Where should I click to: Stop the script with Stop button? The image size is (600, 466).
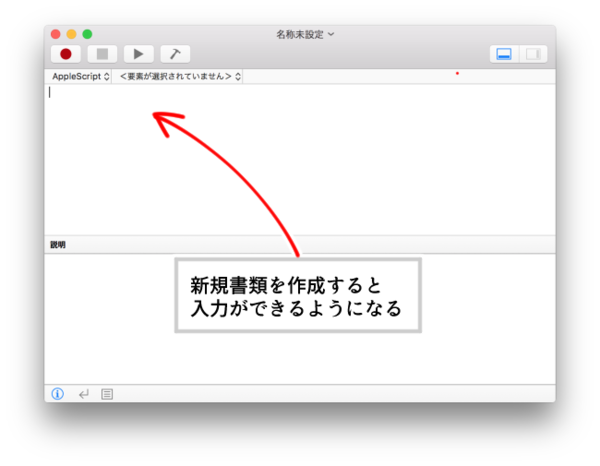tap(102, 54)
